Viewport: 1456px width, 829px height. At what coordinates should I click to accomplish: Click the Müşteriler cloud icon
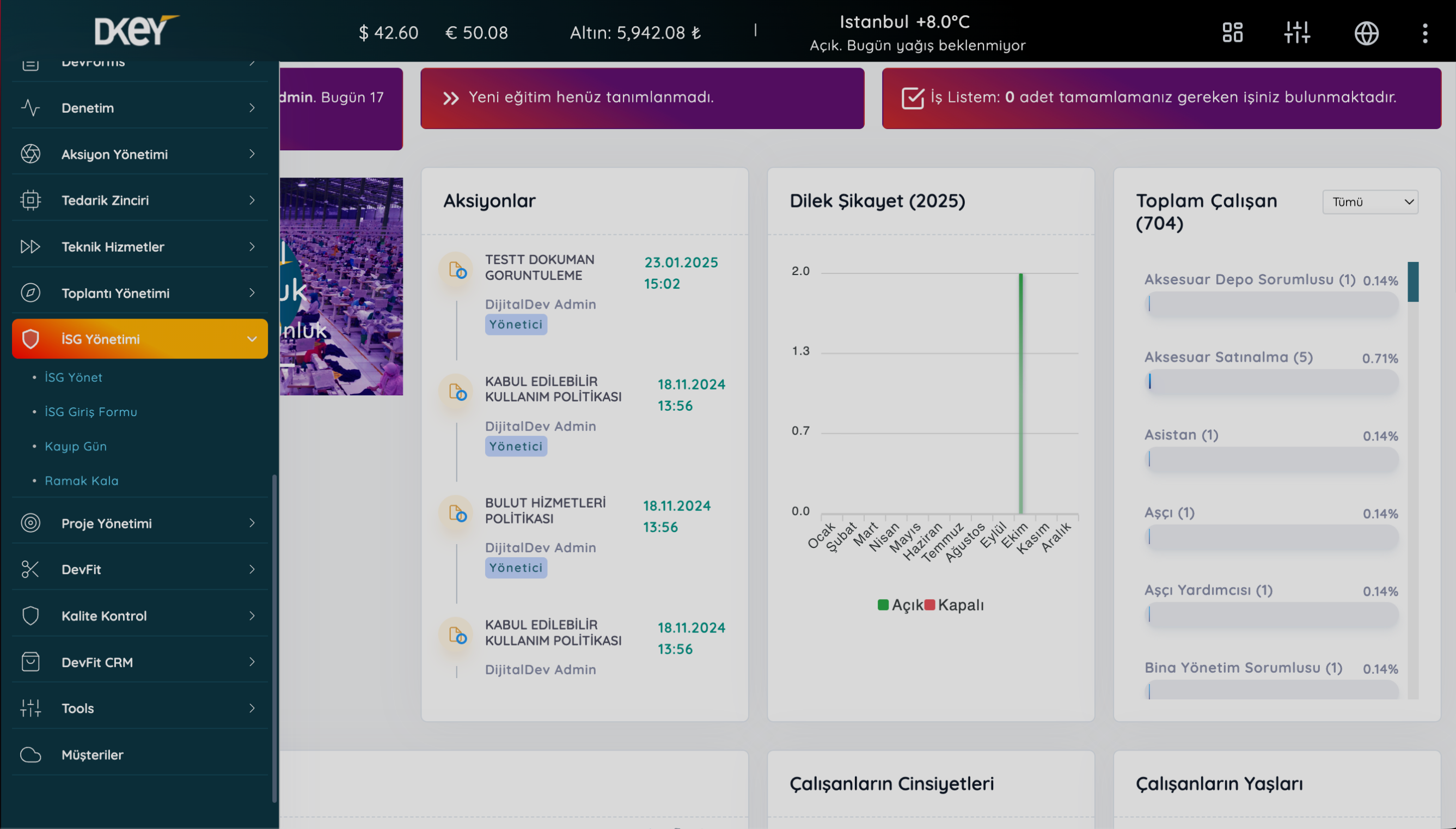pyautogui.click(x=30, y=754)
